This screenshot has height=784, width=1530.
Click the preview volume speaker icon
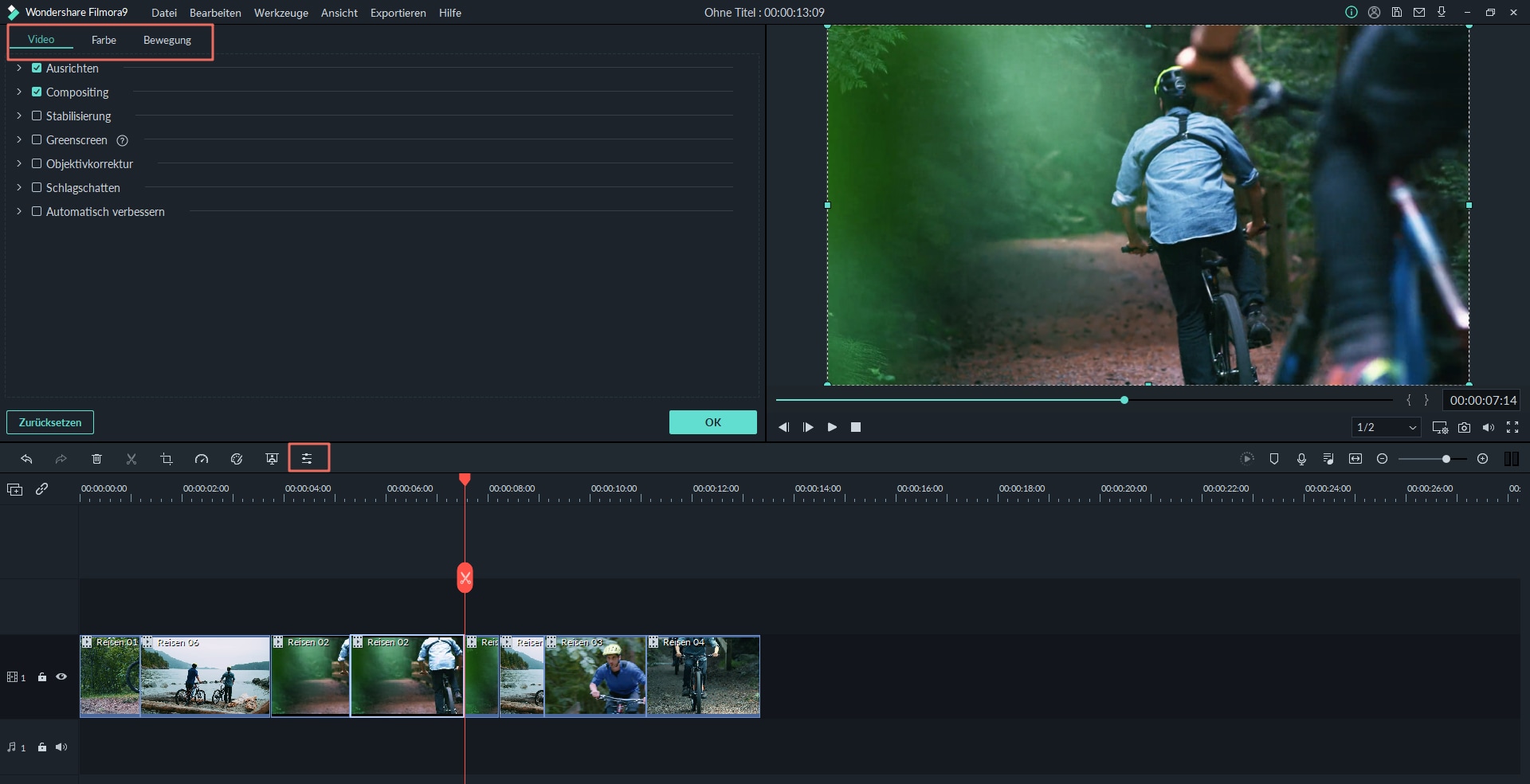(x=1488, y=428)
